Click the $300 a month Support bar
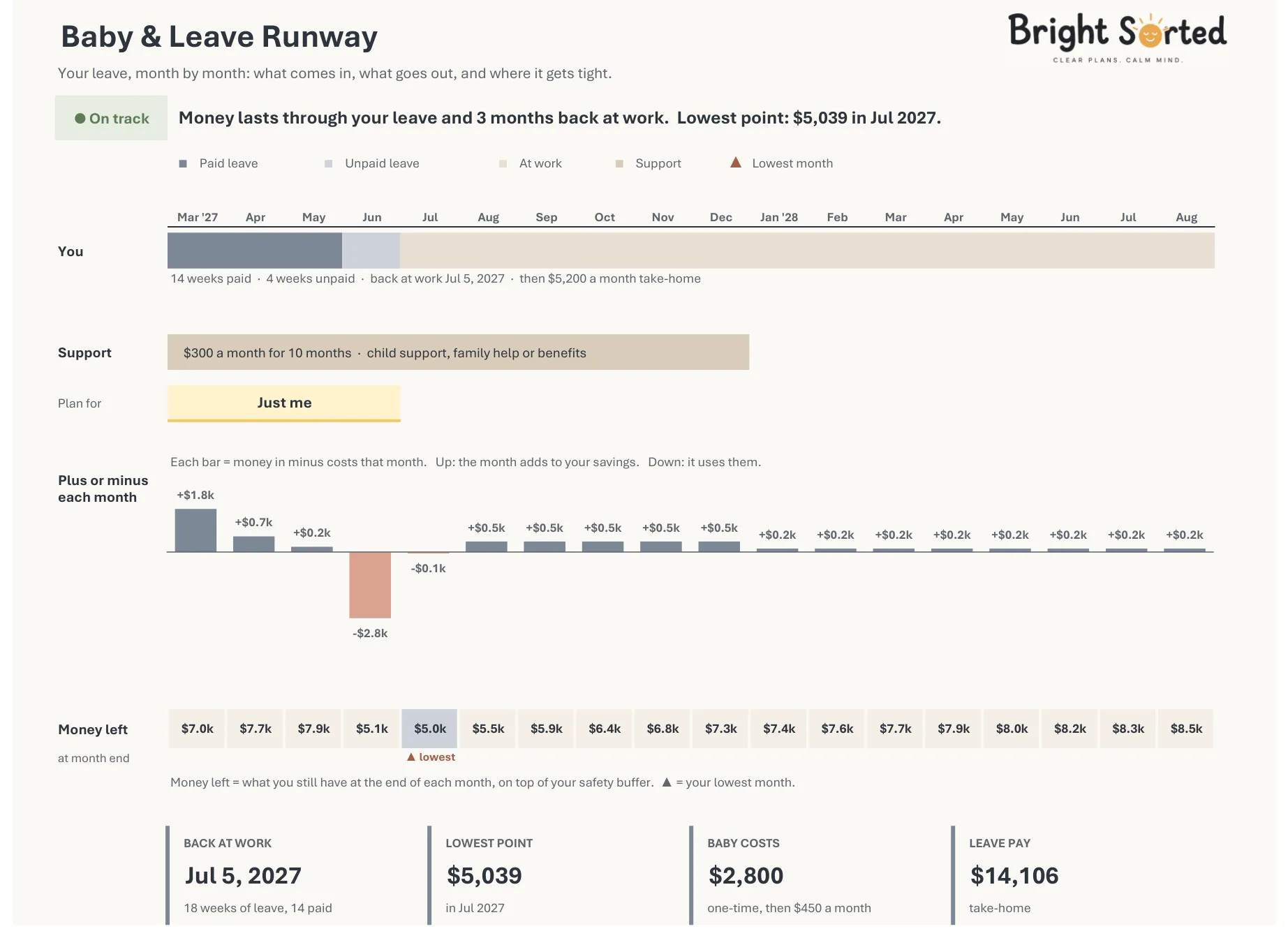 tap(458, 352)
